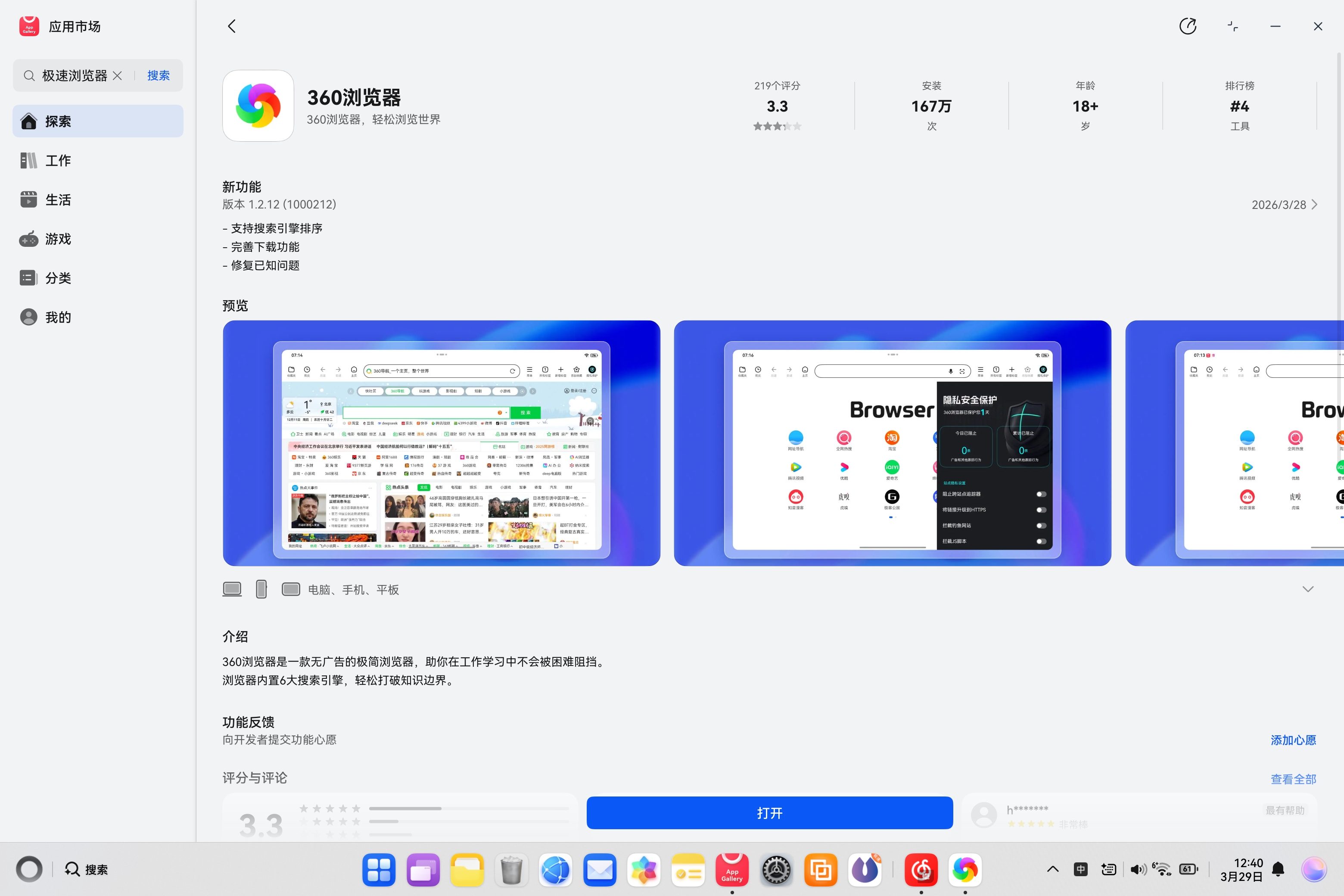Click the magnifier icon in the search field

(x=29, y=75)
